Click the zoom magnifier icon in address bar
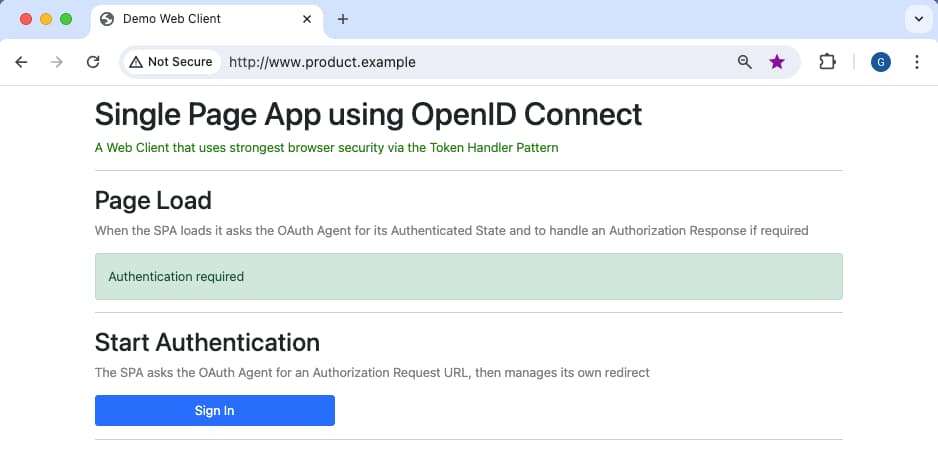938x458 pixels. coord(744,62)
